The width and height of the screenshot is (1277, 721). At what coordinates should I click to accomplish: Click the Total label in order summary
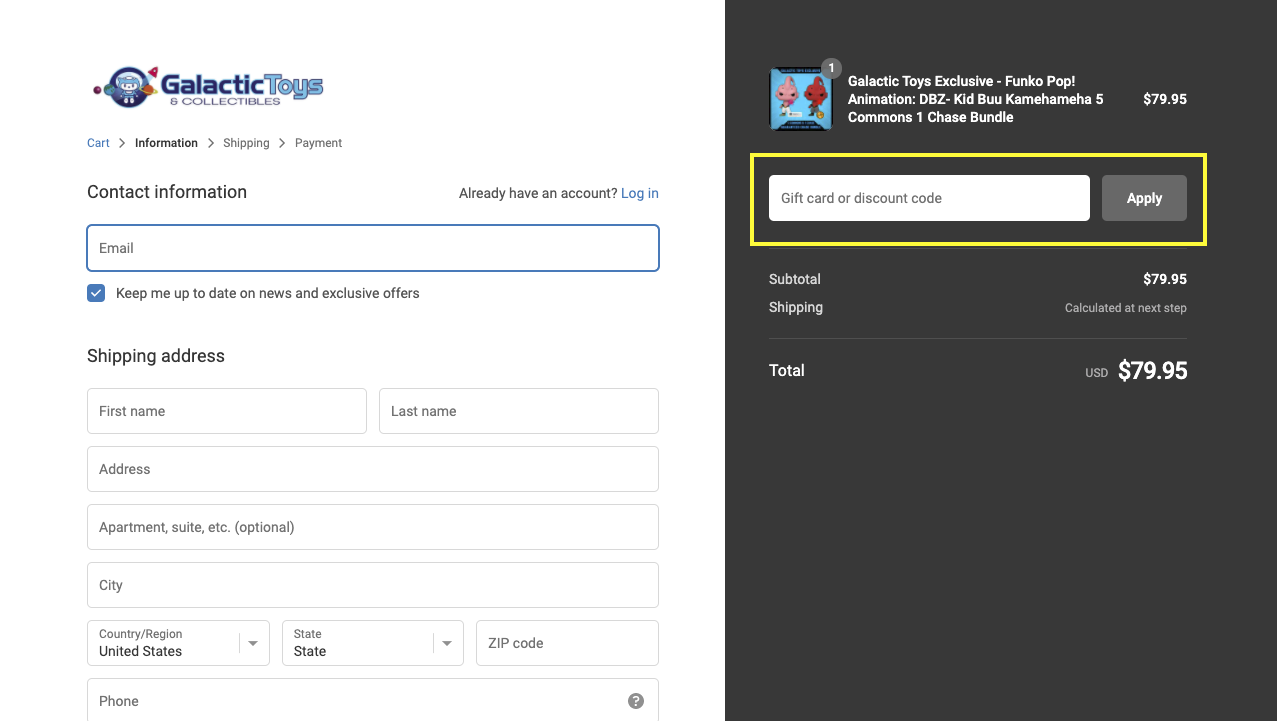coord(787,370)
